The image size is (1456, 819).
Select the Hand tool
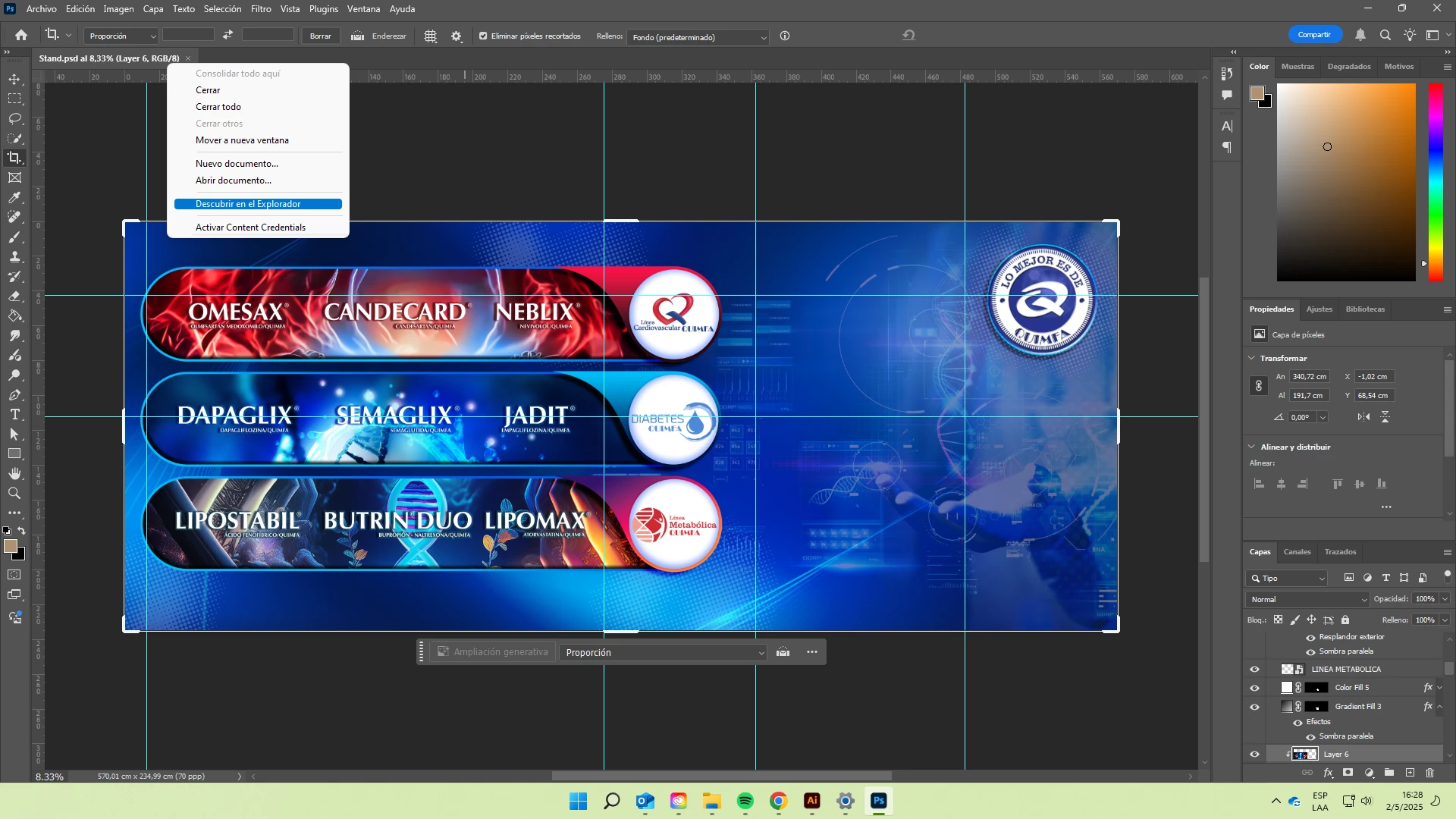[x=14, y=474]
